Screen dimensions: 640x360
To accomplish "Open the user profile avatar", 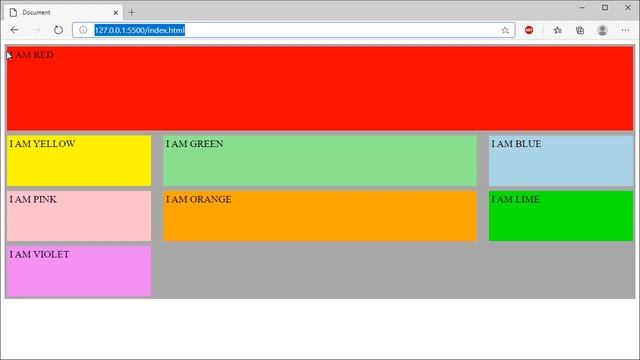I will [x=602, y=30].
